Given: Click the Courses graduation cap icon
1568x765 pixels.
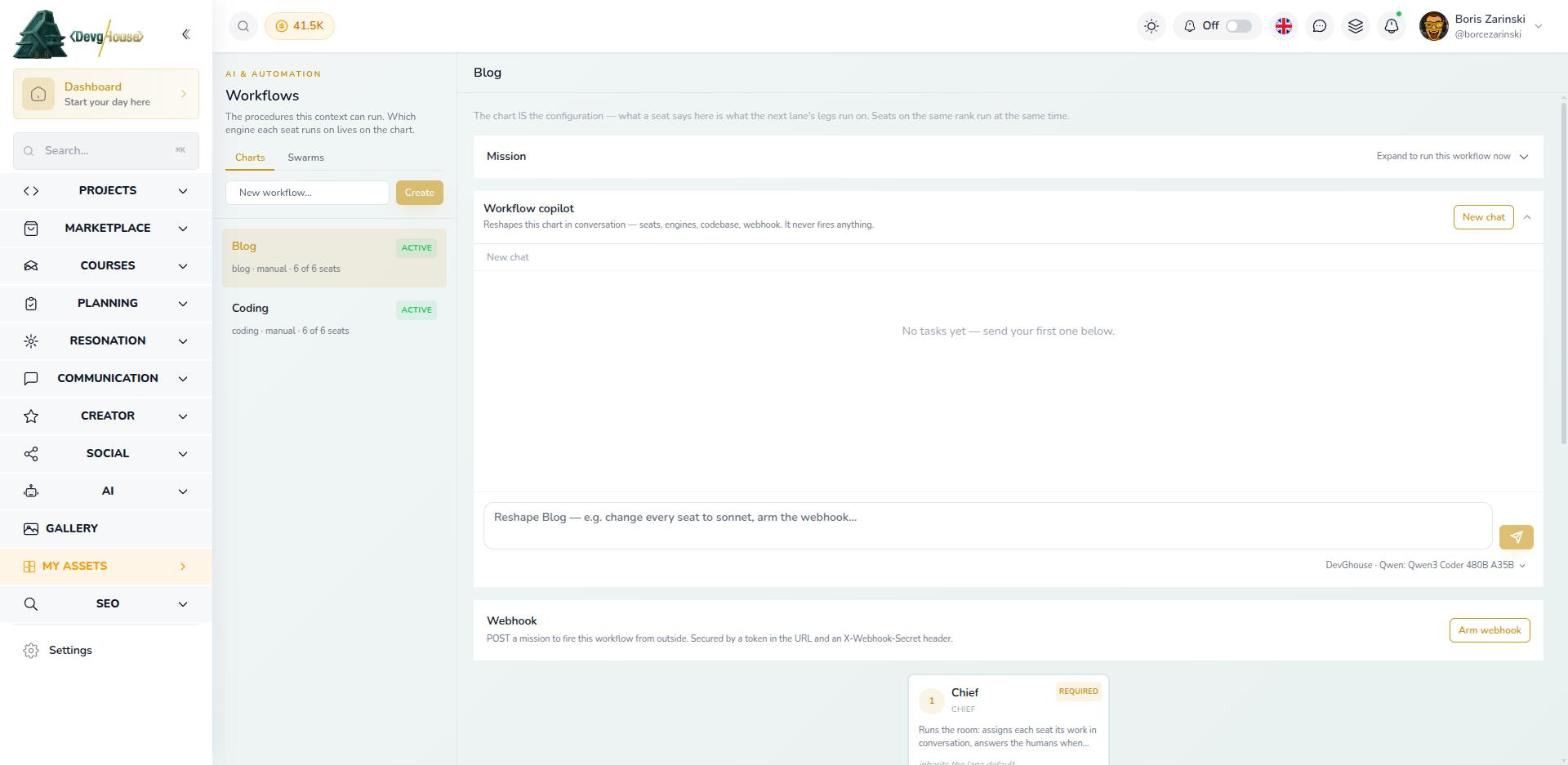Looking at the screenshot, I should 31,266.
